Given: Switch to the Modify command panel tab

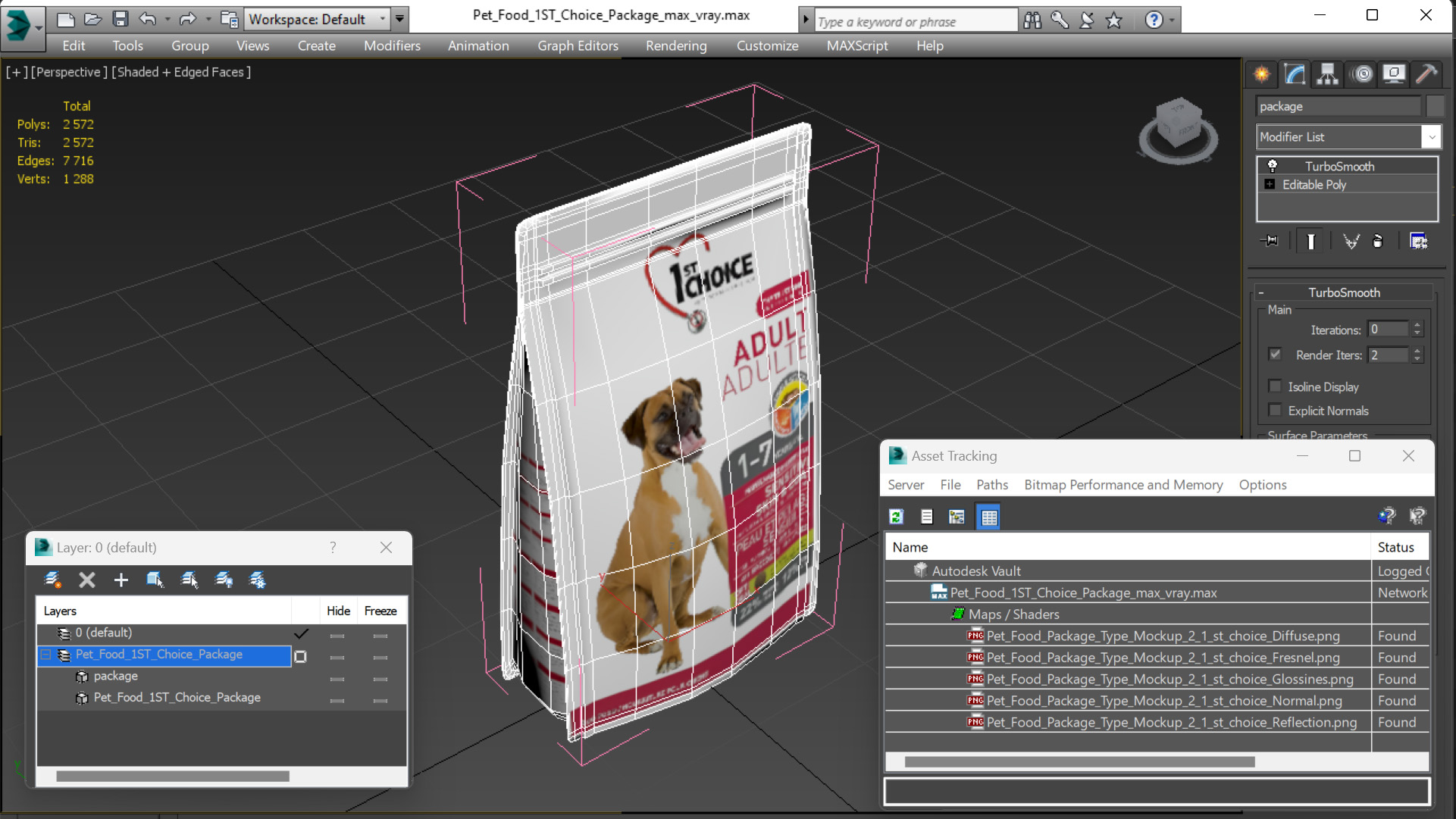Looking at the screenshot, I should [1295, 73].
